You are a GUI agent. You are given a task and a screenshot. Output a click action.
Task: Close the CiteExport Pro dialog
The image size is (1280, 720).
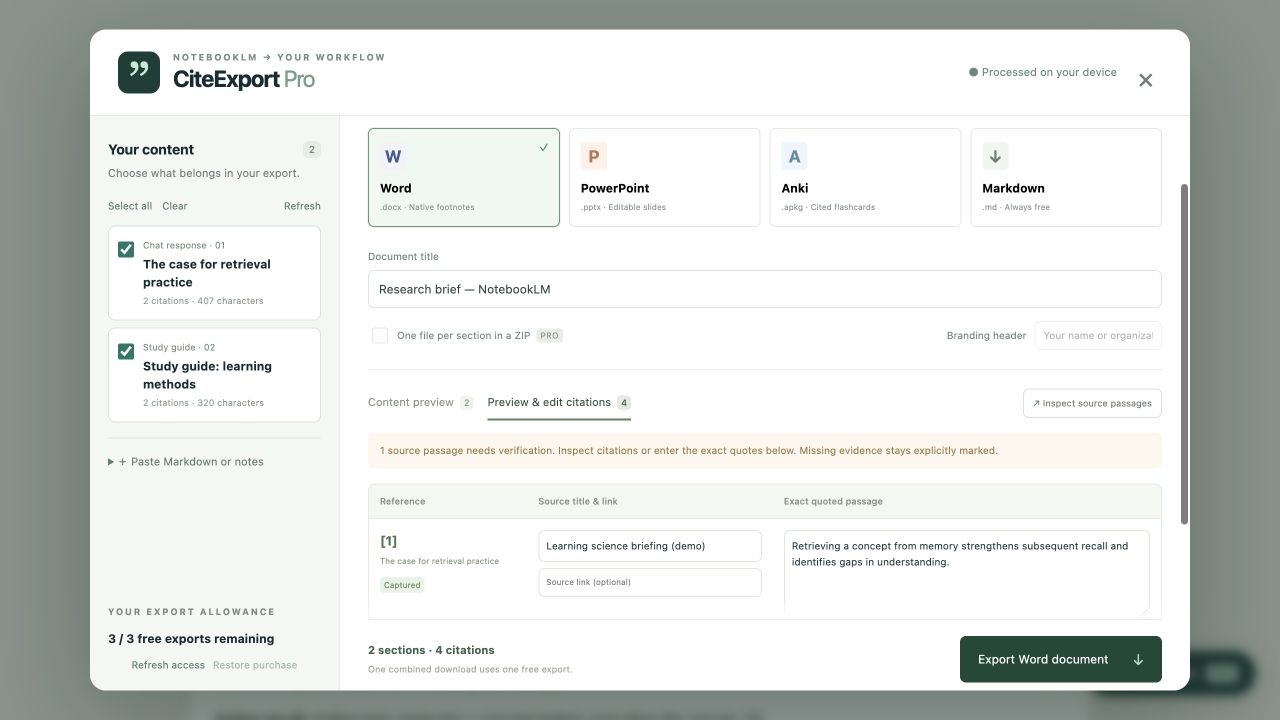(x=1146, y=80)
